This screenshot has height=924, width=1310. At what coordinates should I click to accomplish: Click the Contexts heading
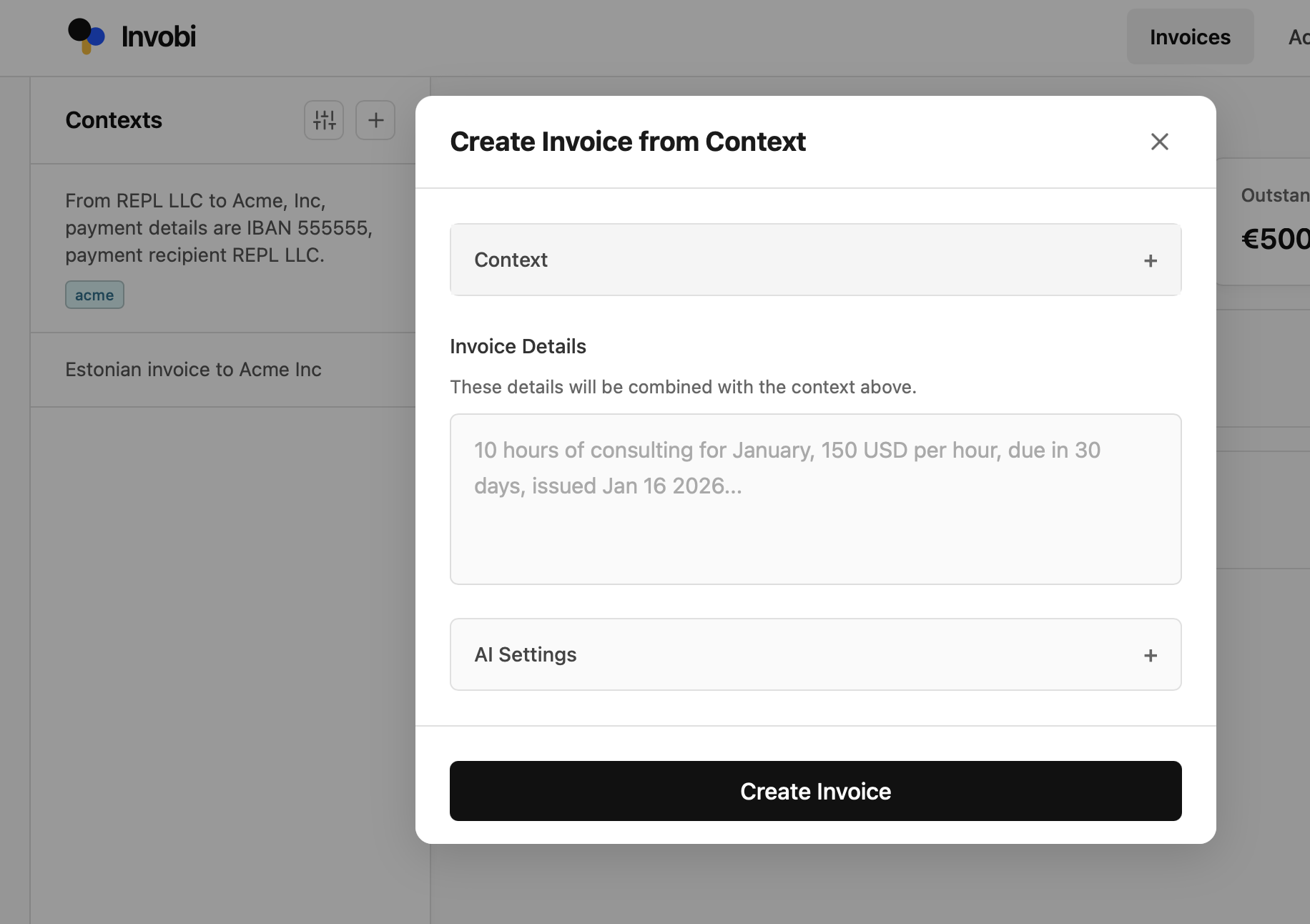[x=113, y=120]
